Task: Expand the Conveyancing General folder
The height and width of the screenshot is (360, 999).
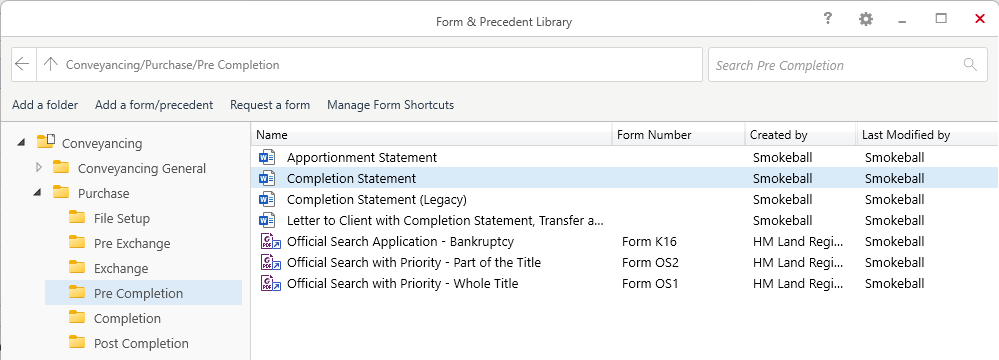Action: coord(39,168)
